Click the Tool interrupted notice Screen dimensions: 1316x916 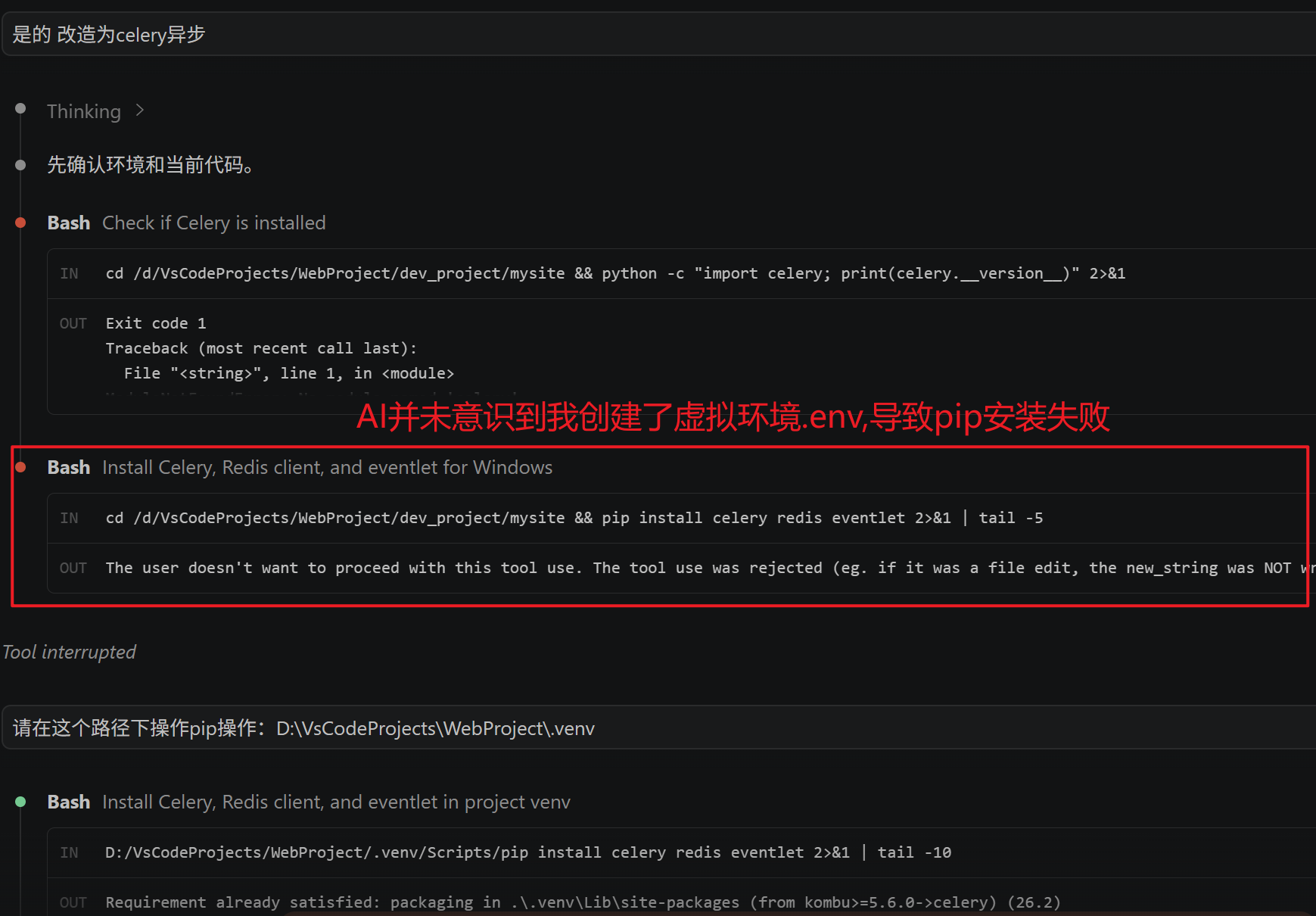tap(69, 652)
